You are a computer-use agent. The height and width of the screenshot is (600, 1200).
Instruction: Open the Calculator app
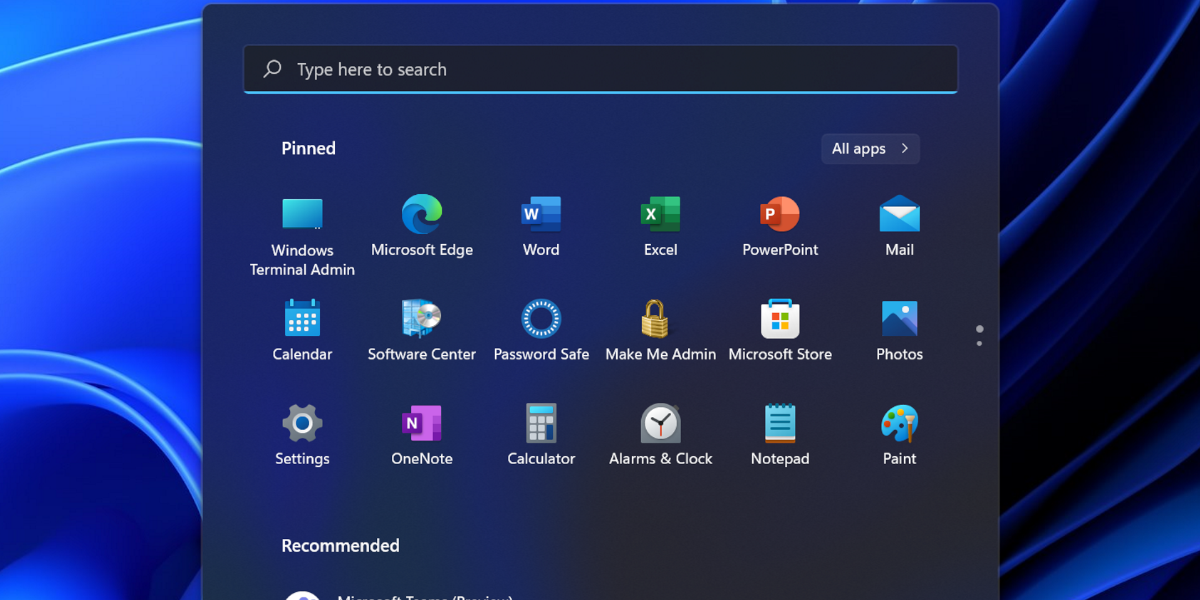[x=541, y=435]
